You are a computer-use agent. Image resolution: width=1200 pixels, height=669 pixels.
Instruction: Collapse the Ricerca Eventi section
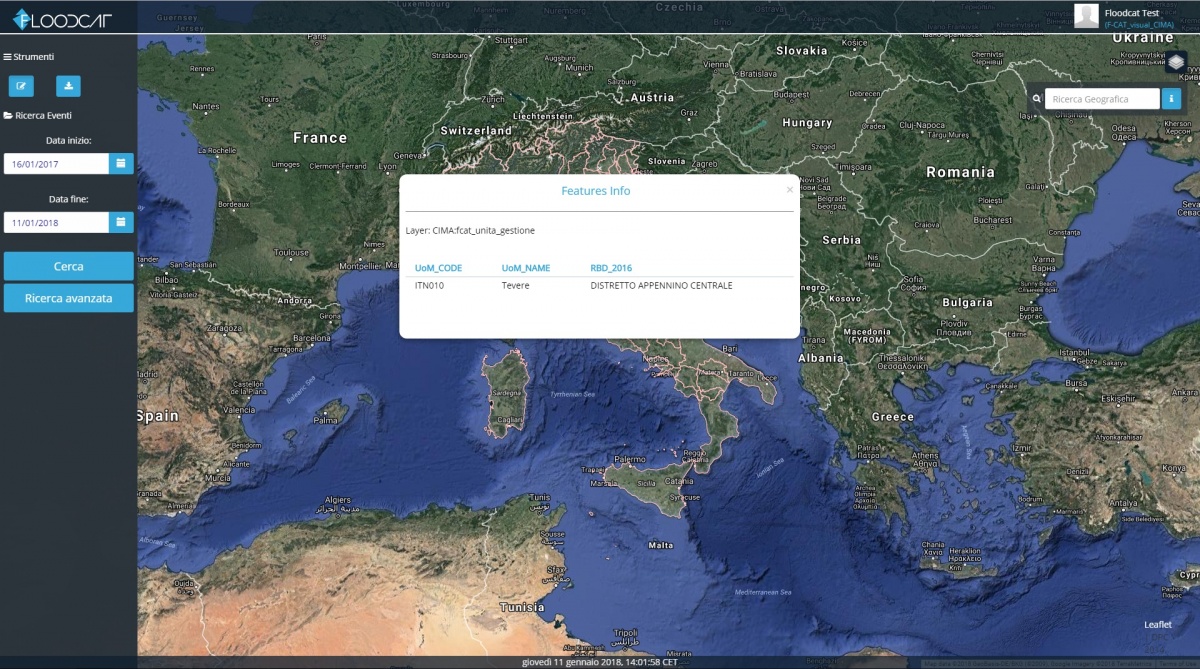point(38,116)
